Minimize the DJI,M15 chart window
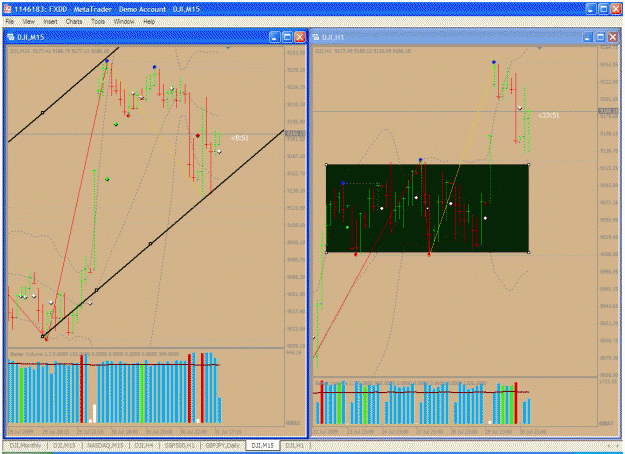 point(275,37)
